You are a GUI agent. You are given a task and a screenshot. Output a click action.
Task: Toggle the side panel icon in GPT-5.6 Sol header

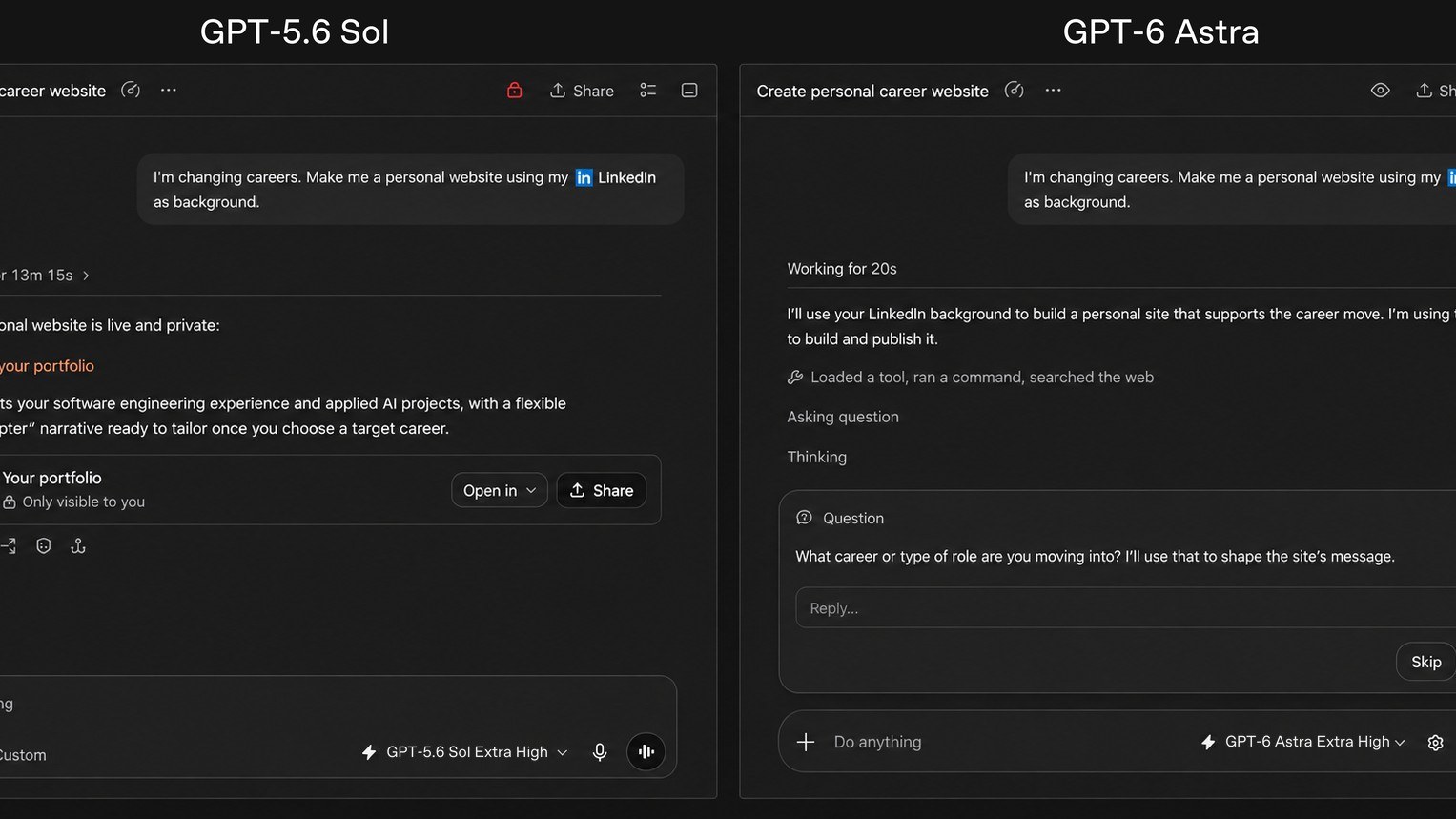click(689, 91)
